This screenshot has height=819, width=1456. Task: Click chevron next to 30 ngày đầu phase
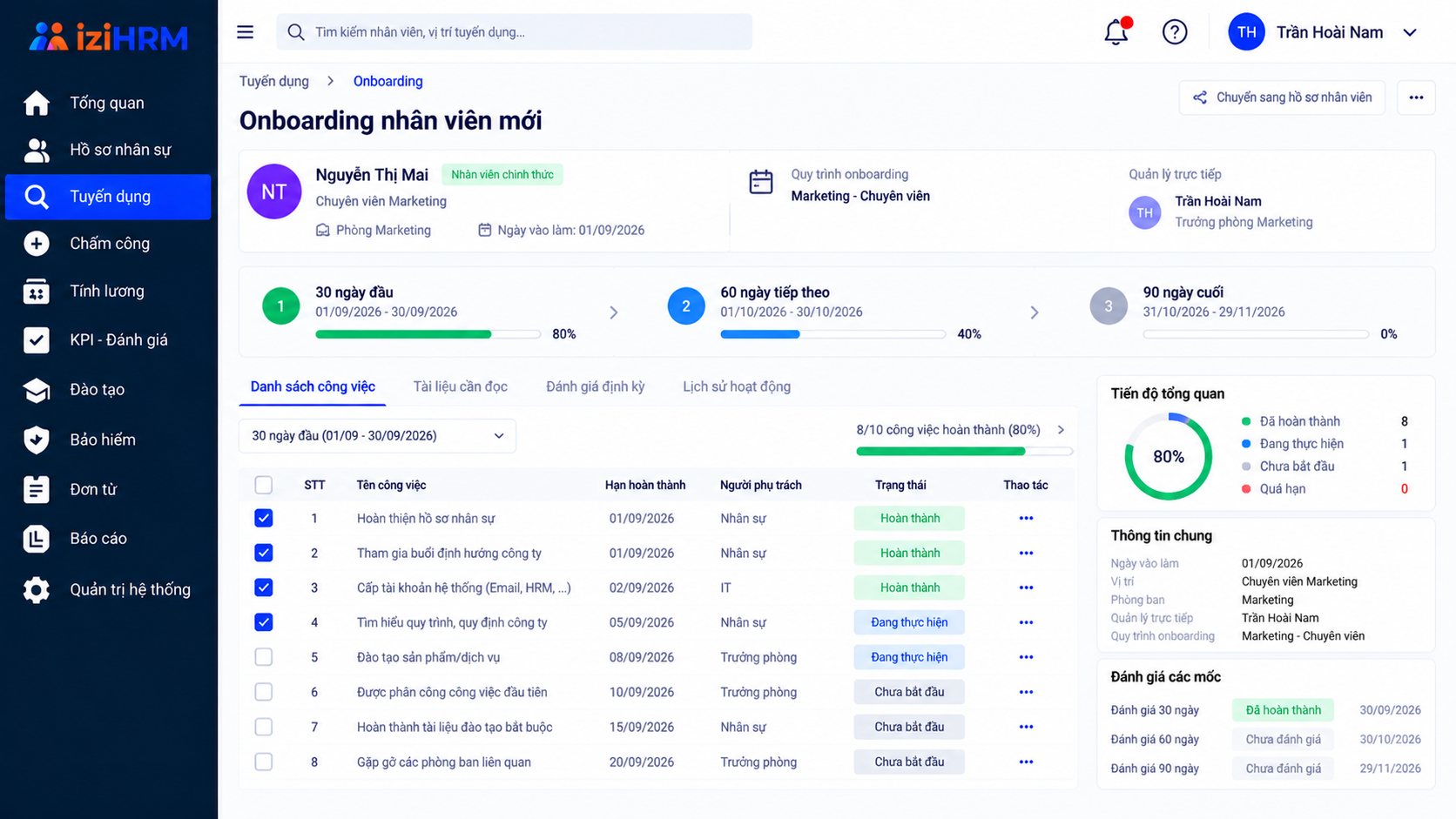point(614,312)
